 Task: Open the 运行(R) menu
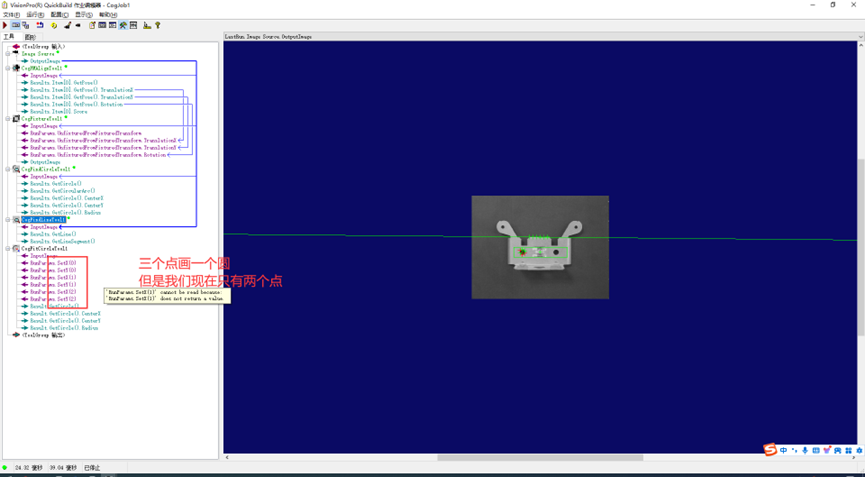tap(35, 15)
